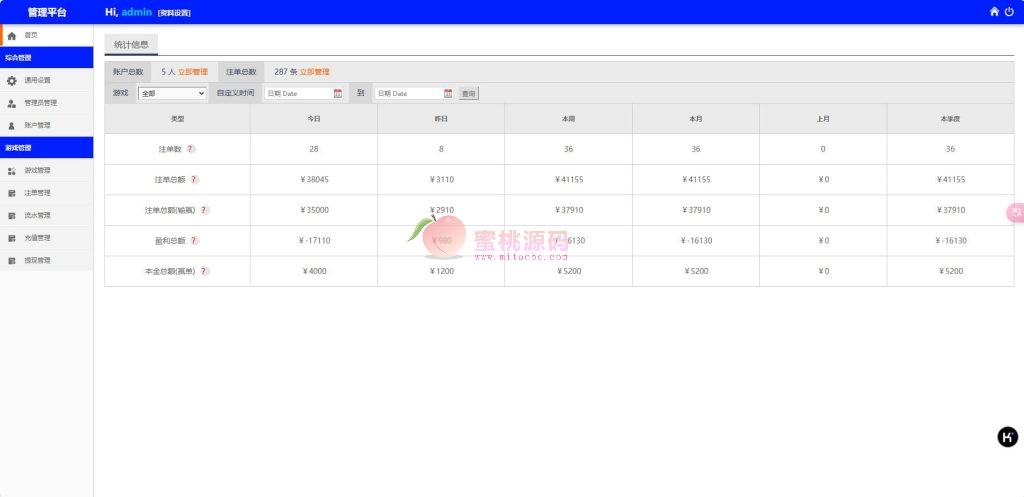Click 立即管理 link next to 5 人
This screenshot has height=497, width=1024.
(x=193, y=72)
